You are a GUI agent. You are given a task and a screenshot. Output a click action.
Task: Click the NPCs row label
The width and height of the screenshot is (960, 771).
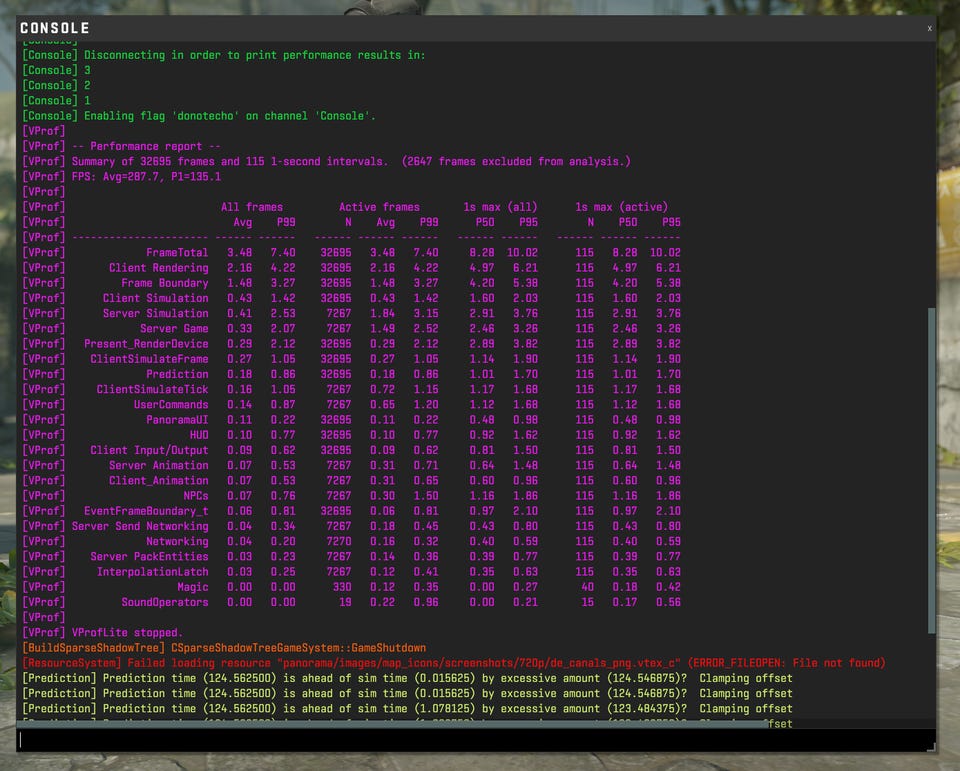coord(196,495)
